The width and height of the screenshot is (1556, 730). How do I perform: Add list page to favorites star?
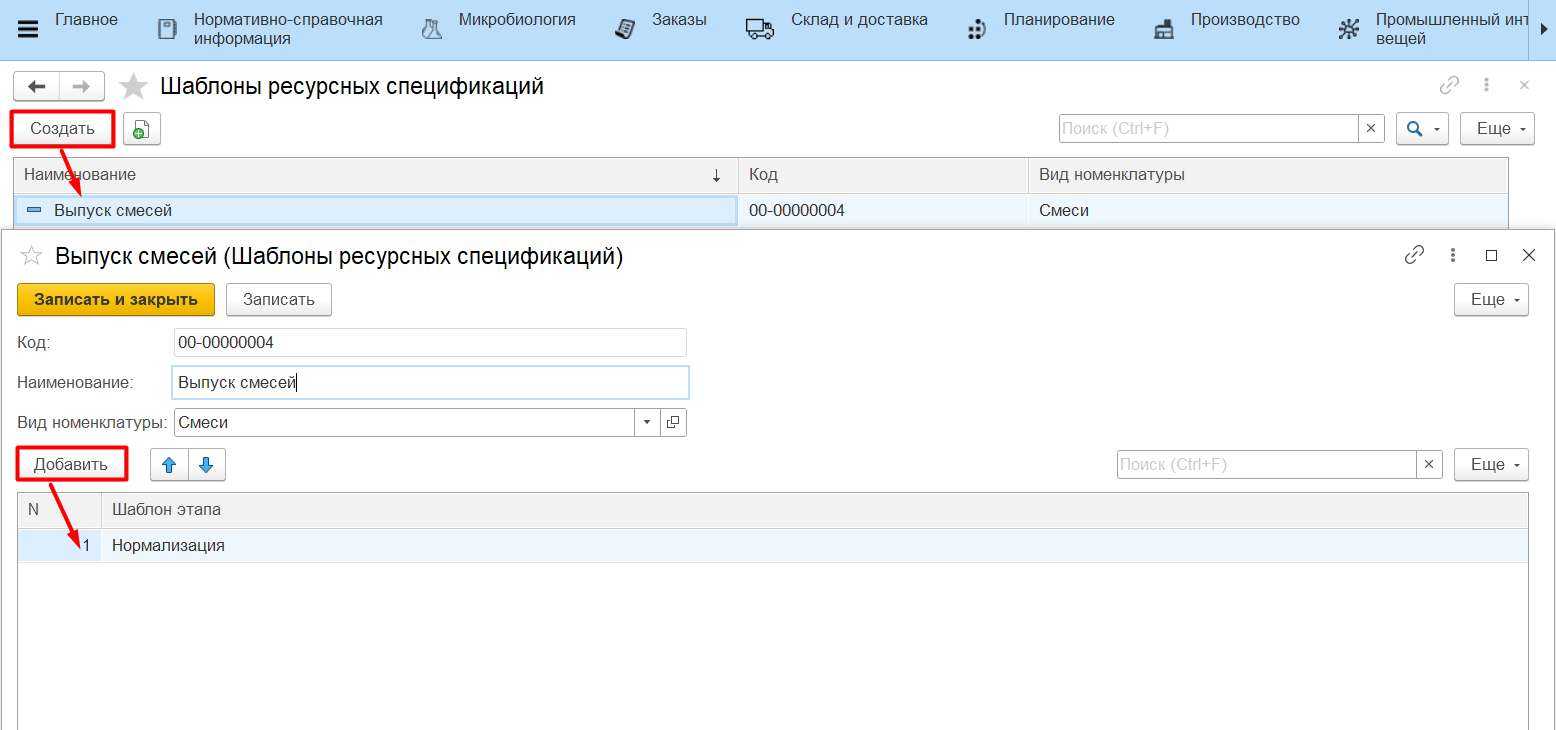pyautogui.click(x=134, y=87)
